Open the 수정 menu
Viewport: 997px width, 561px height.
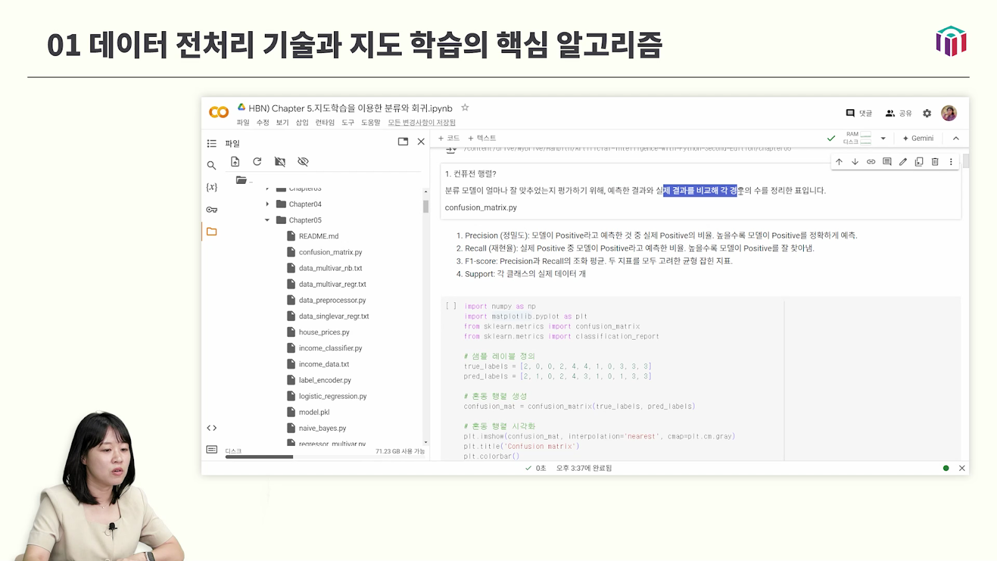click(263, 123)
